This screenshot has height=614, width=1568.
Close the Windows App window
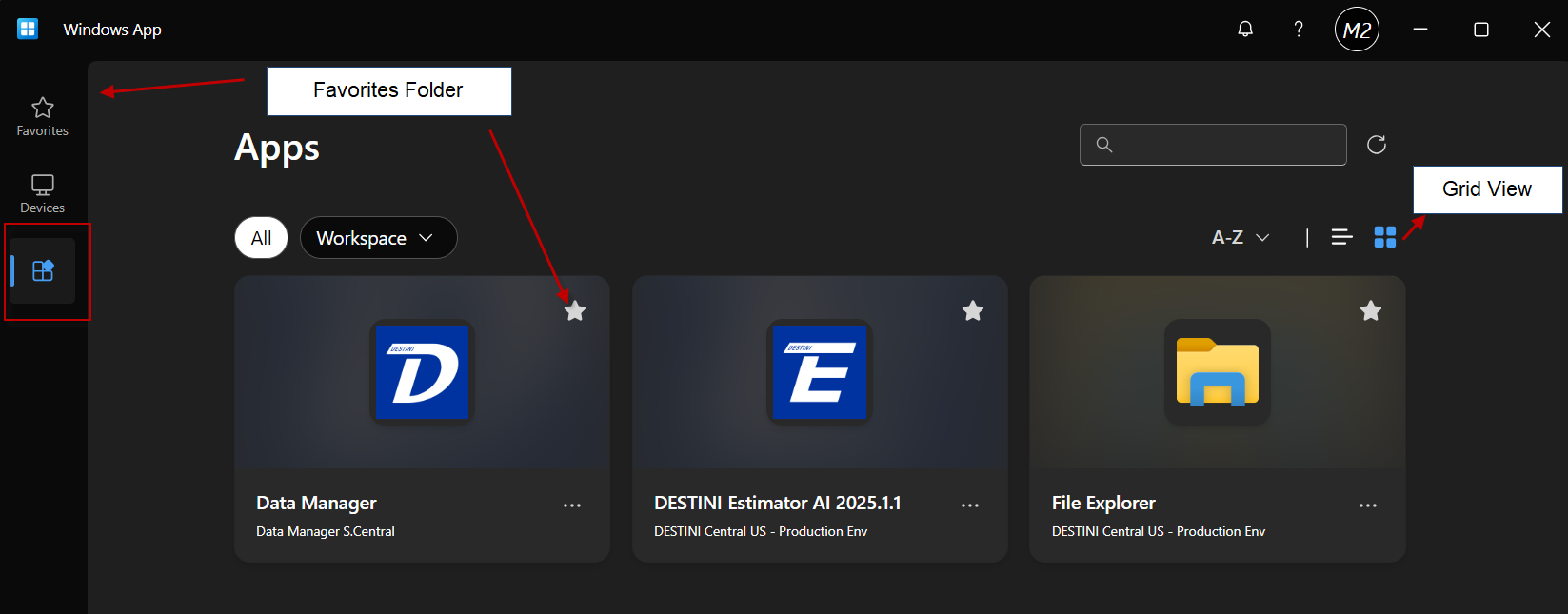1542,30
